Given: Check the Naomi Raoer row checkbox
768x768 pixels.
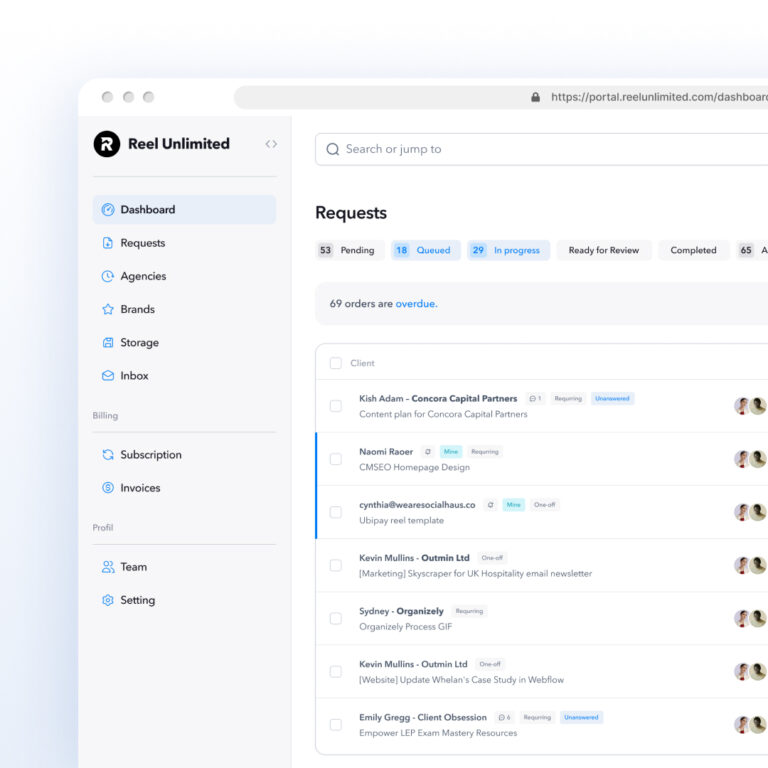Looking at the screenshot, I should [336, 459].
